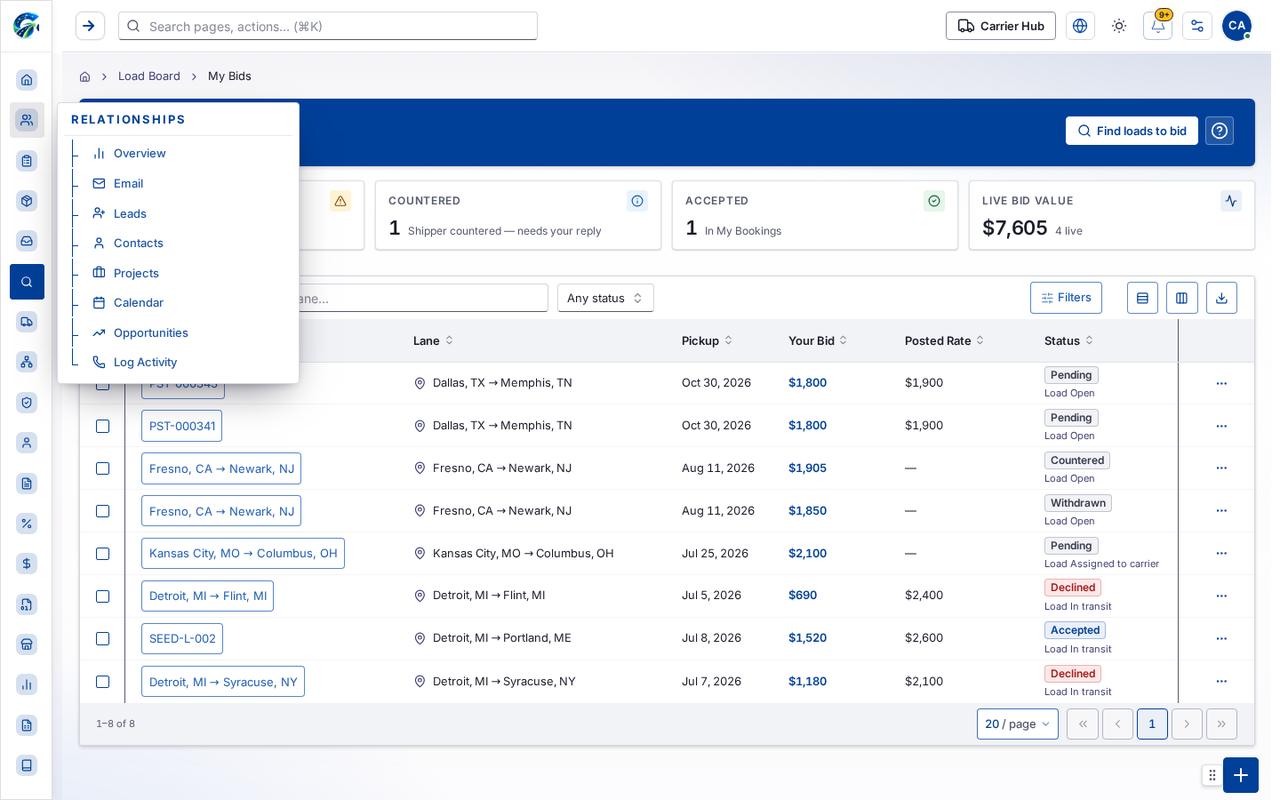Open row actions for SEED-L-002
This screenshot has width=1280, height=800.
click(1221, 638)
